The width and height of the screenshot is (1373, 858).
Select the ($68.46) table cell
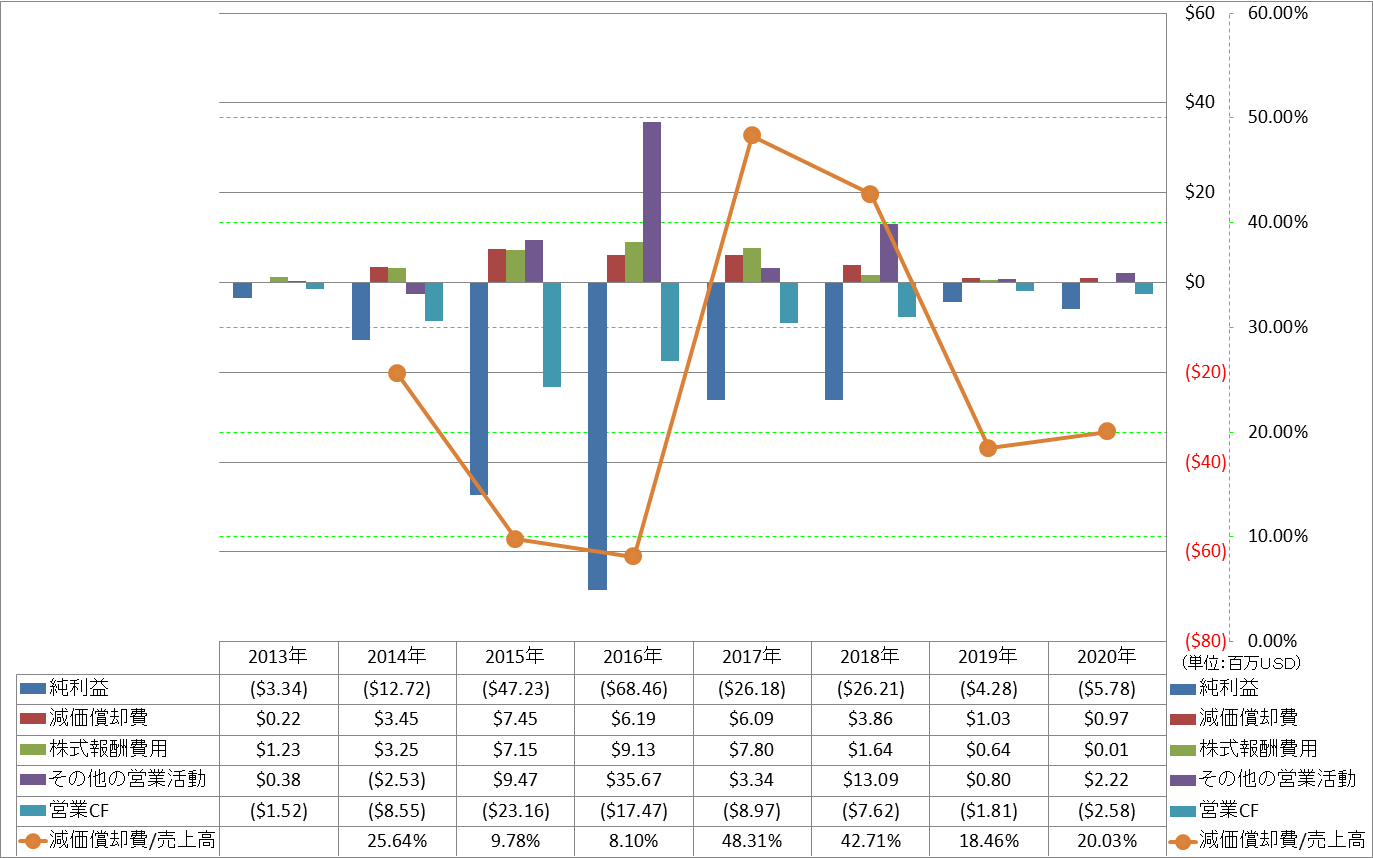tap(633, 689)
